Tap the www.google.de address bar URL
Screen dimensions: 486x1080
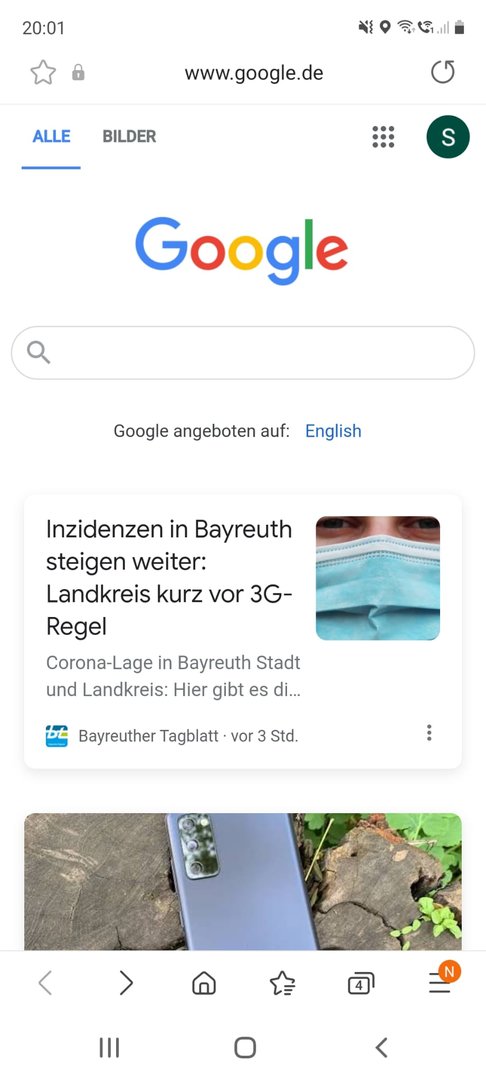(x=254, y=72)
